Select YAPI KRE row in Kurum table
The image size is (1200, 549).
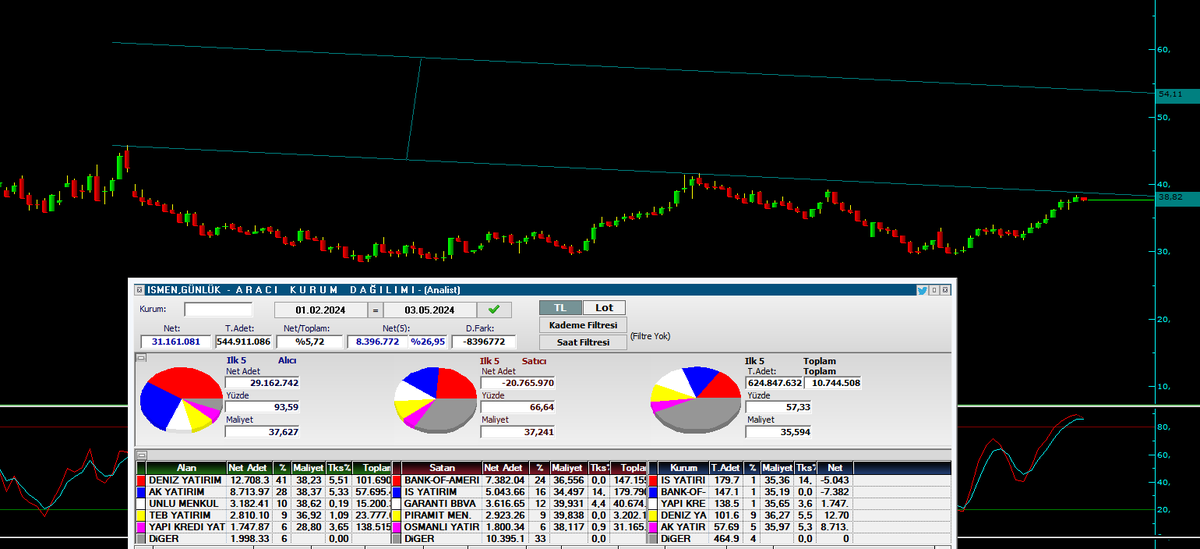(800, 504)
